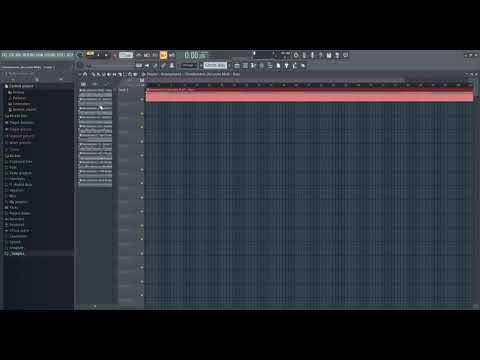
Task: Select the Mute tool in playlist toolbar
Action: click(x=109, y=74)
